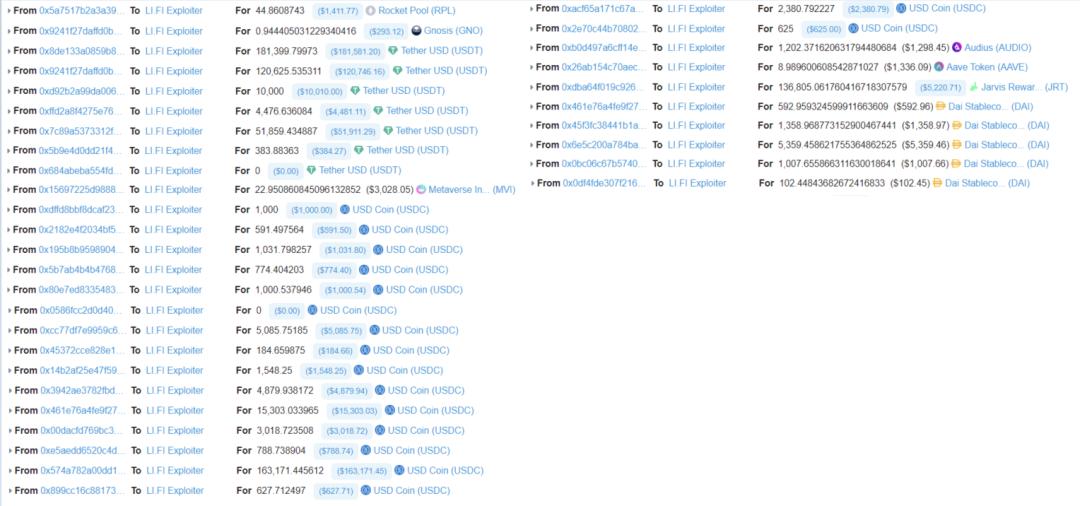Click the USDC icon in the 774.404203 row
The height and width of the screenshot is (506, 1080).
(x=364, y=270)
